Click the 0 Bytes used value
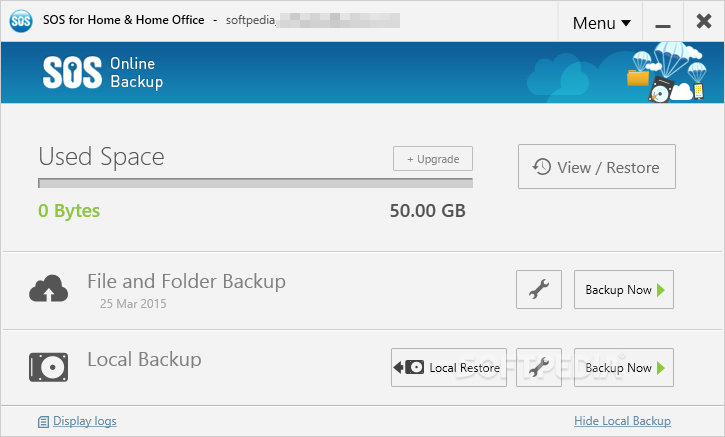The image size is (725, 437). click(x=69, y=211)
